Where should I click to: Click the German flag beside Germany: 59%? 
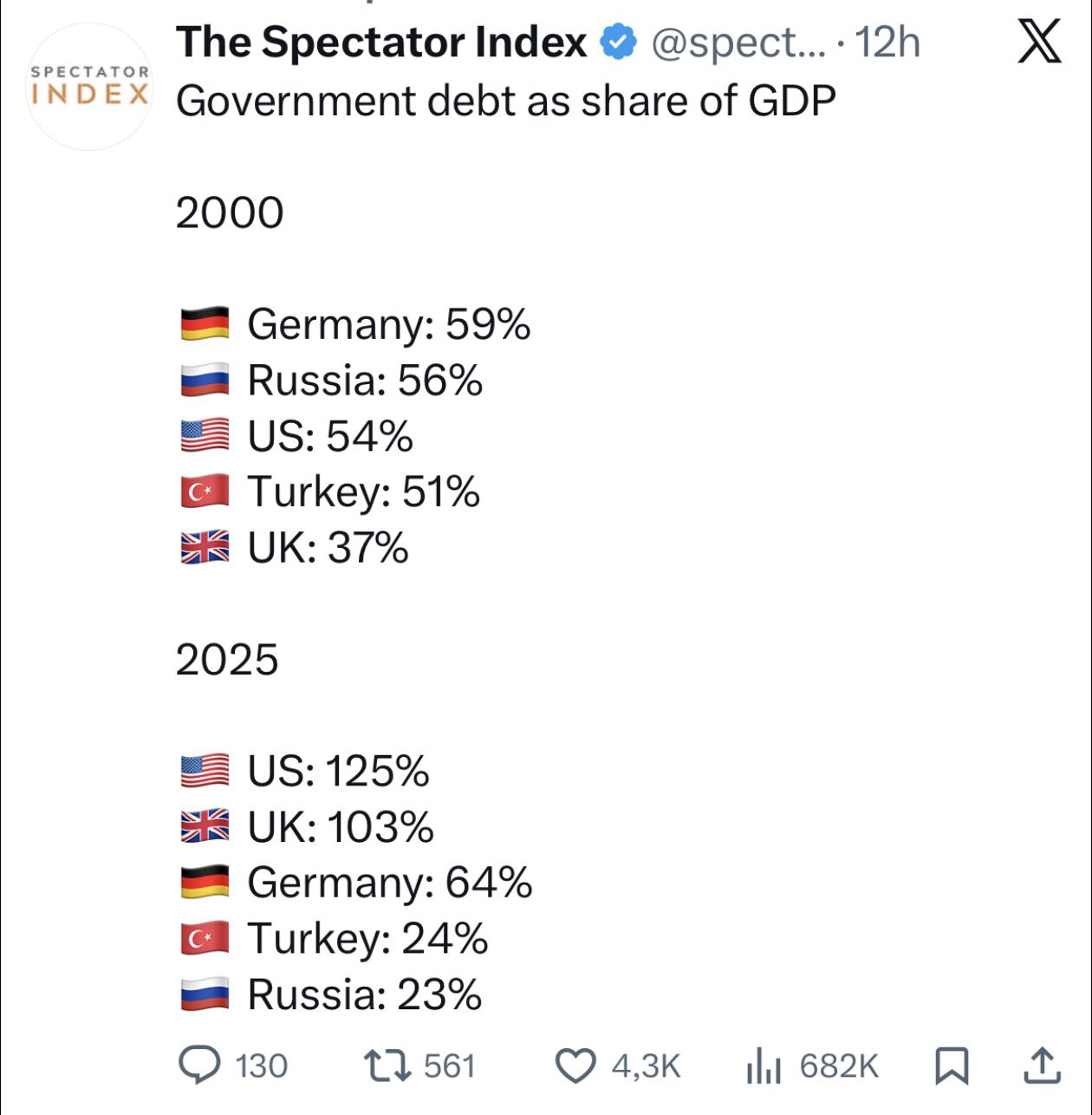205,324
